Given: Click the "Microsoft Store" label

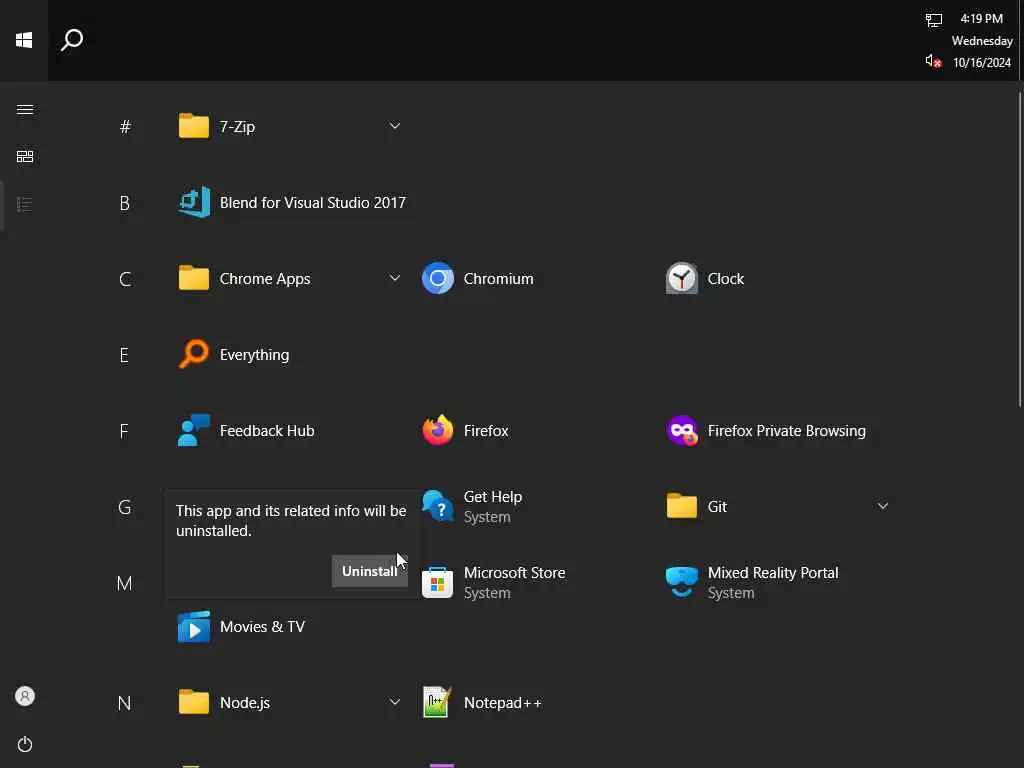Looking at the screenshot, I should (514, 573).
